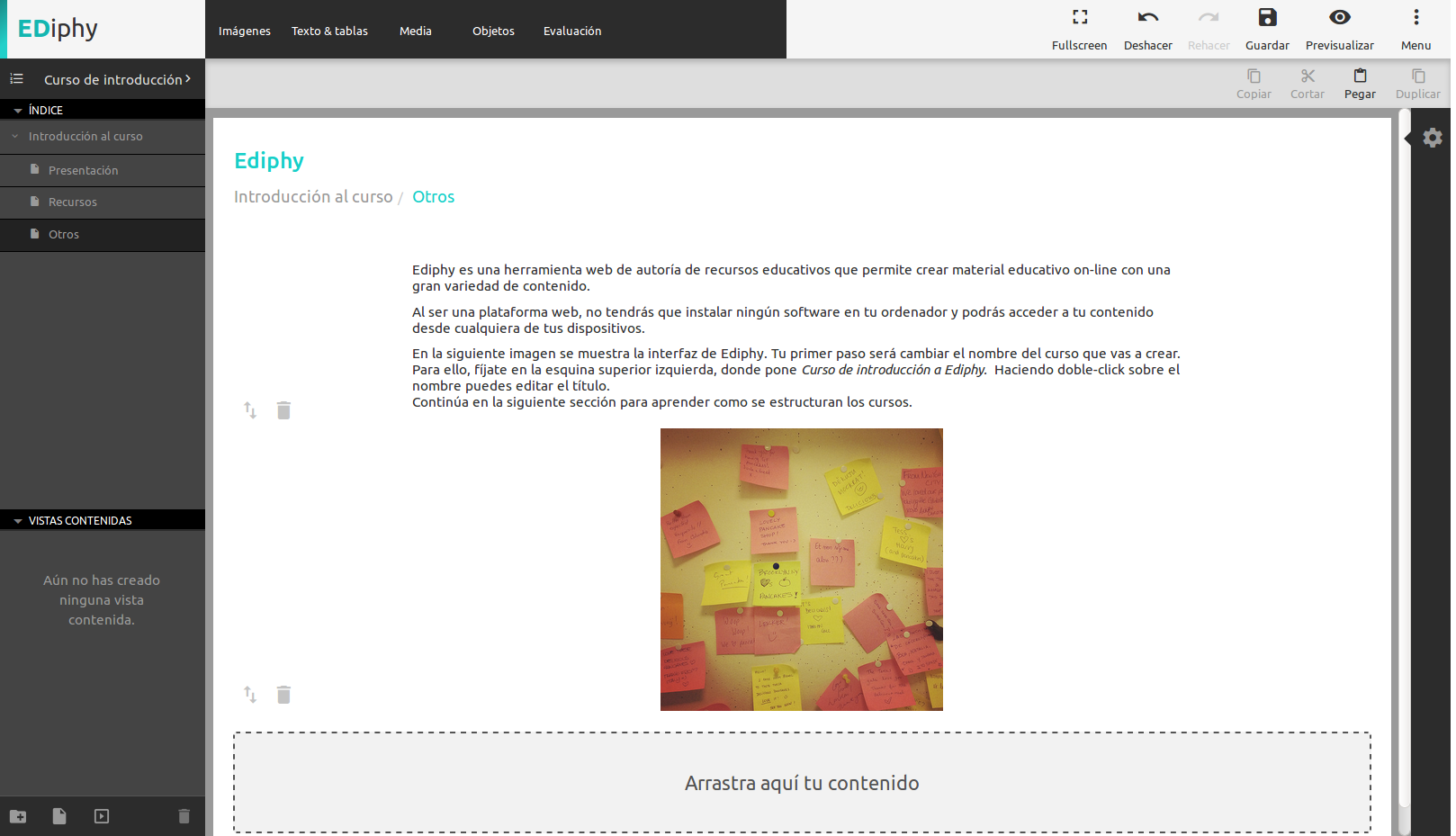
Task: Add a new slide view
Action: pos(102,816)
